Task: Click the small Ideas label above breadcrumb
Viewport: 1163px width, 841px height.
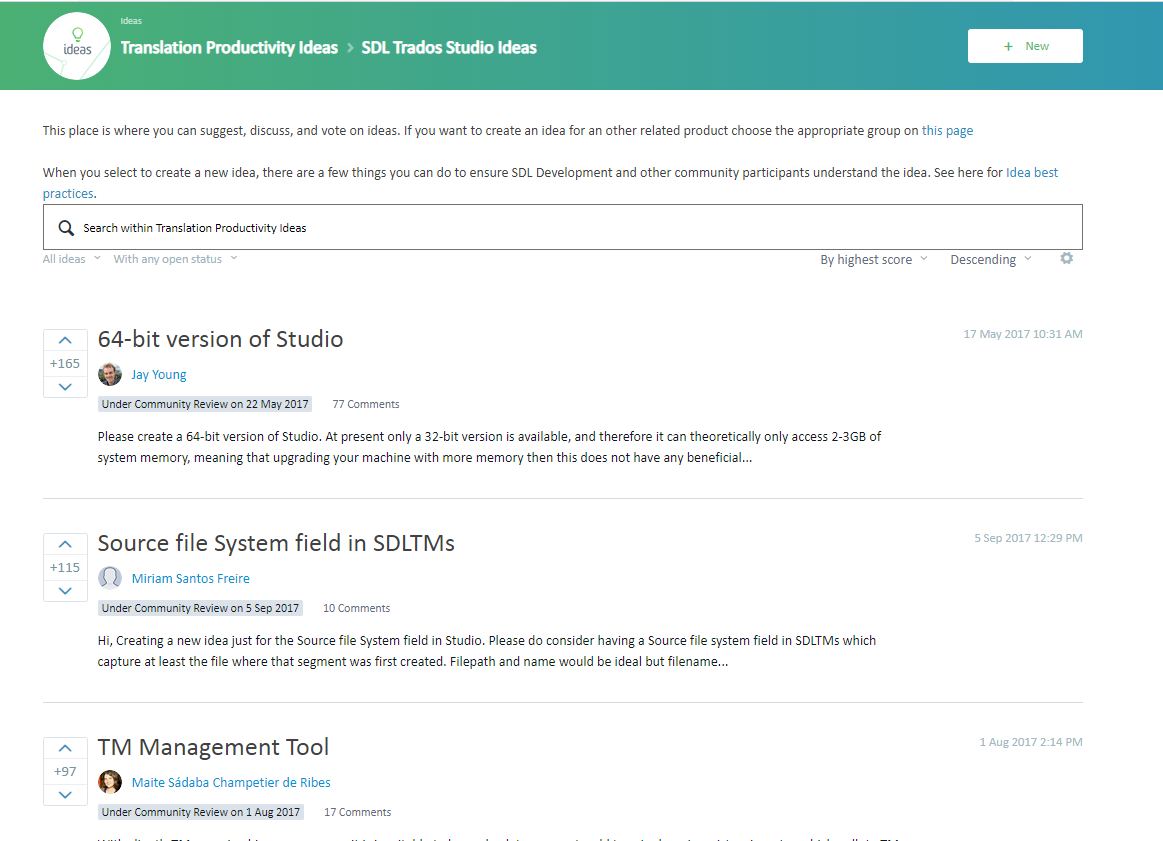Action: click(x=131, y=21)
